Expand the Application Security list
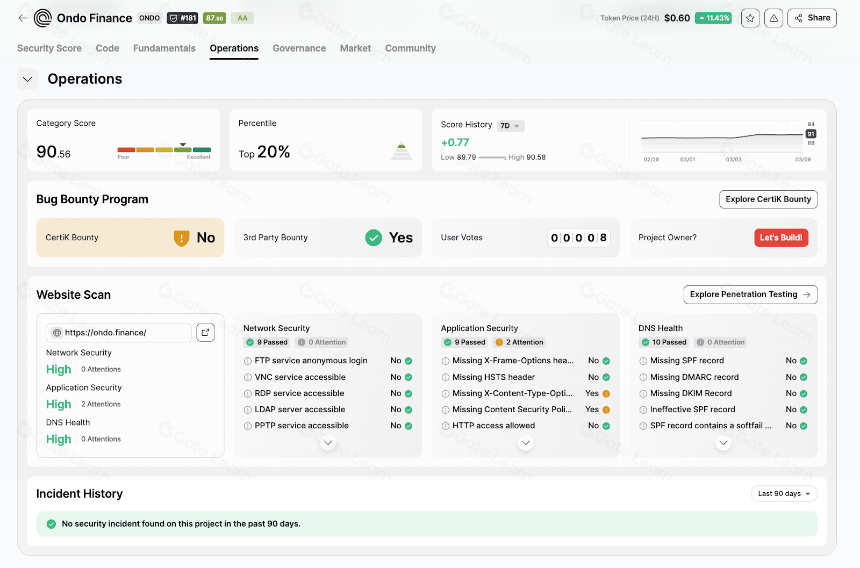The width and height of the screenshot is (860, 568). 525,442
